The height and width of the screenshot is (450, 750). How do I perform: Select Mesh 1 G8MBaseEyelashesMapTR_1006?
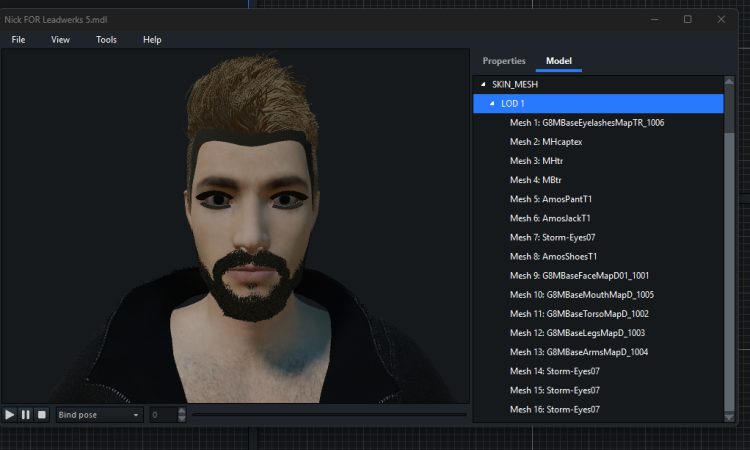(586, 123)
